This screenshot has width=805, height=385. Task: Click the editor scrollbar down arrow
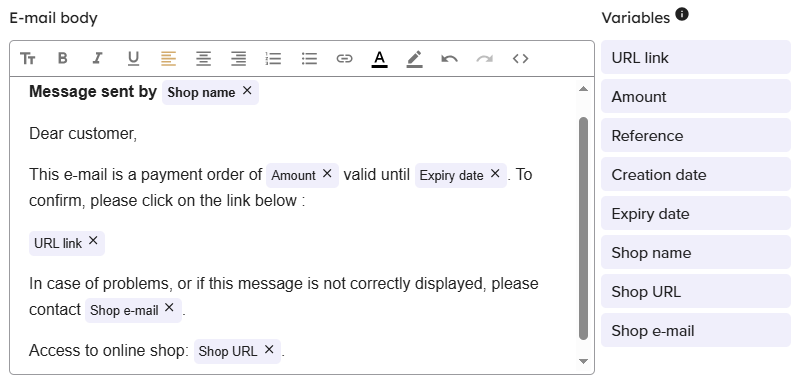click(x=583, y=361)
